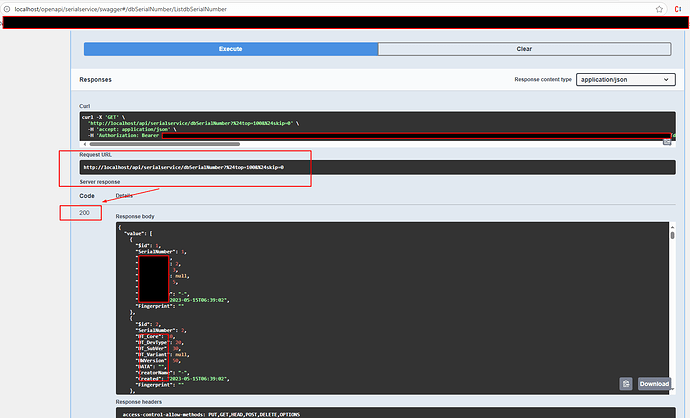Open the Response content type dropdown

pos(626,80)
